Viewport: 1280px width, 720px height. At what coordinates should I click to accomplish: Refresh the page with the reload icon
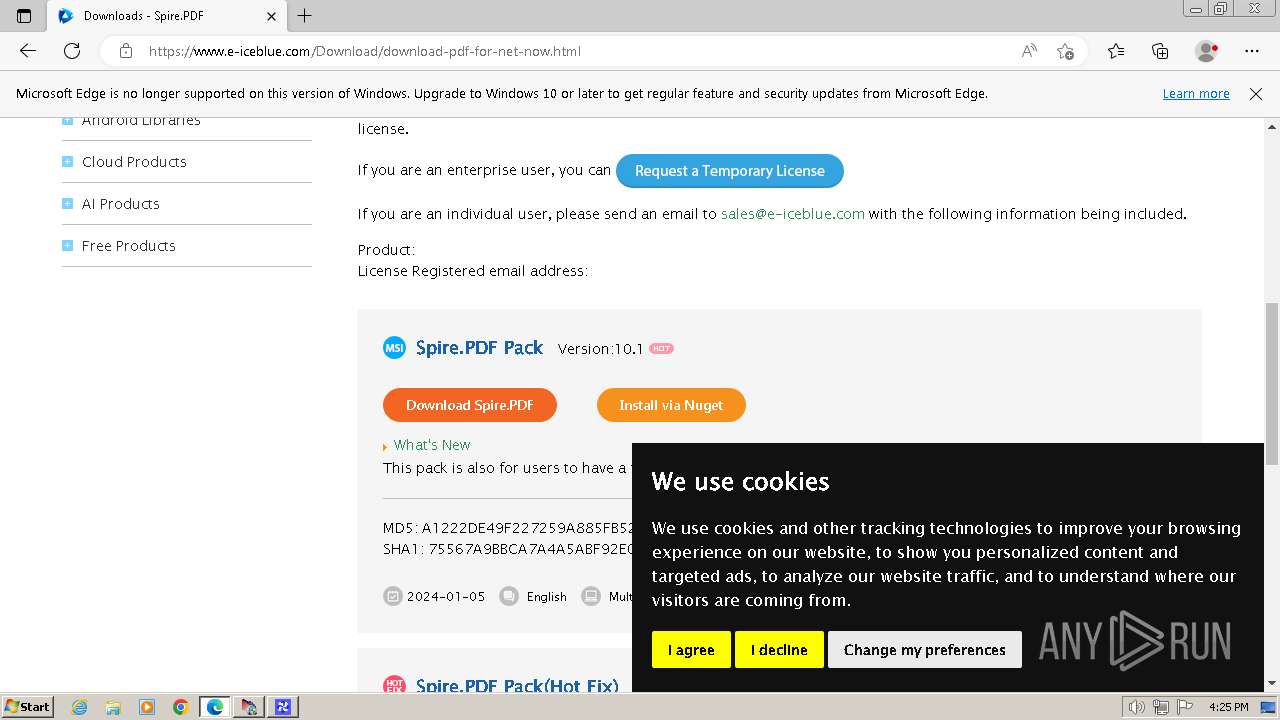pos(72,51)
